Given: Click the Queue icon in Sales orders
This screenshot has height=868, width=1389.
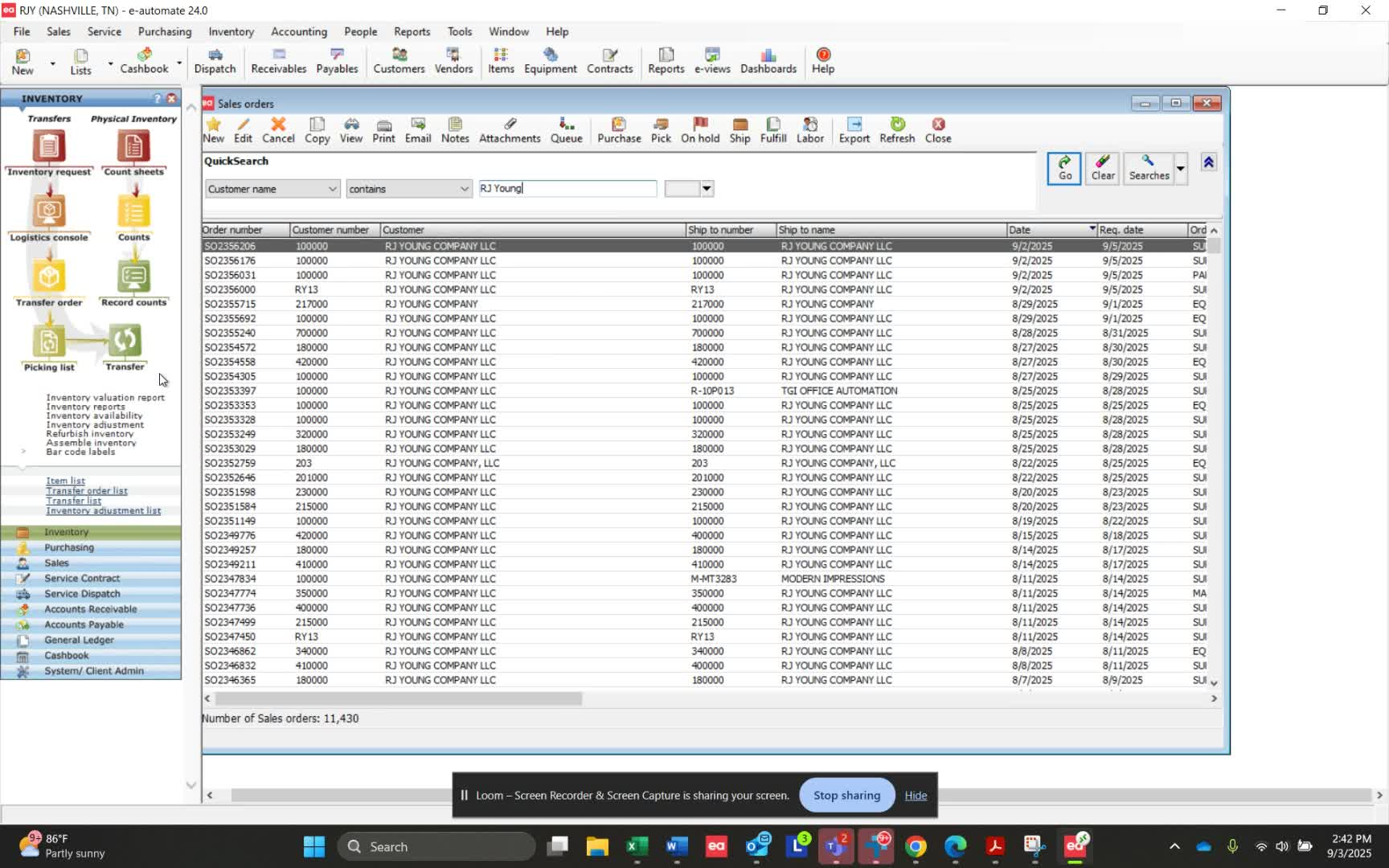Looking at the screenshot, I should click(566, 130).
